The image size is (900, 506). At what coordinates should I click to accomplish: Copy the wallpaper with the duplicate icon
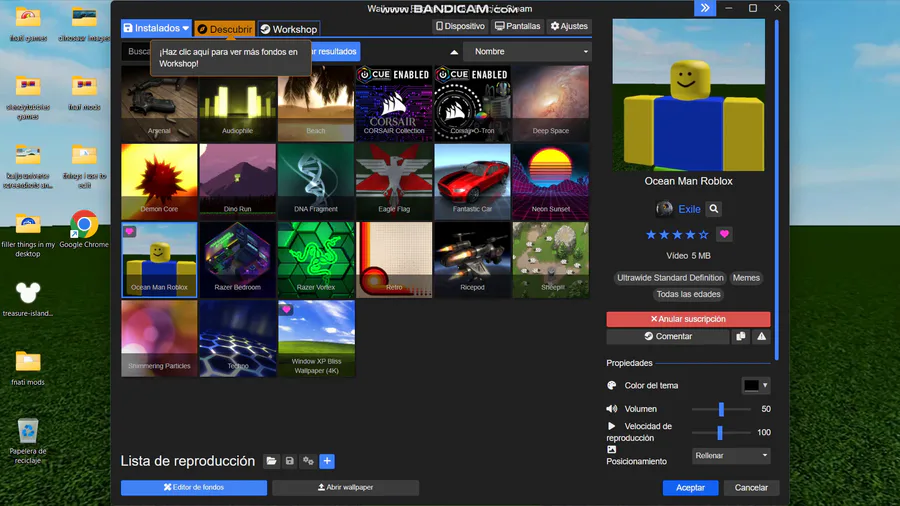click(x=741, y=336)
